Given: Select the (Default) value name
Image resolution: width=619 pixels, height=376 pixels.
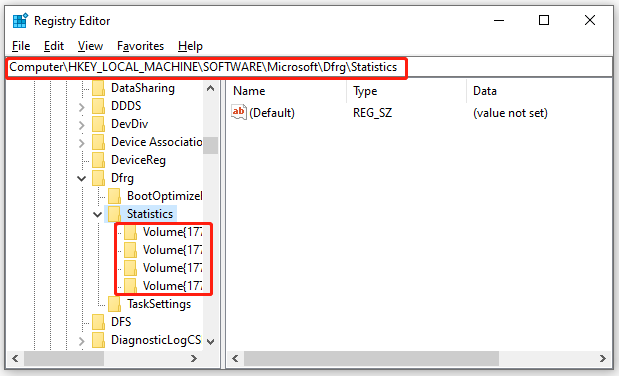Looking at the screenshot, I should (272, 113).
